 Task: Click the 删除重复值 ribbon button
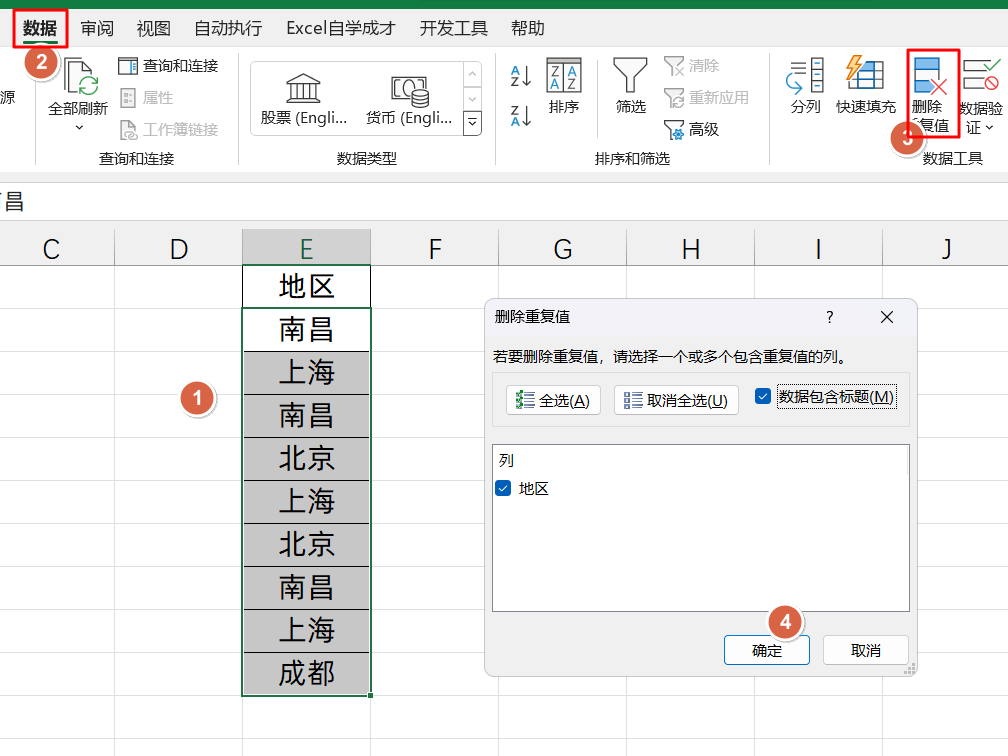[933, 94]
